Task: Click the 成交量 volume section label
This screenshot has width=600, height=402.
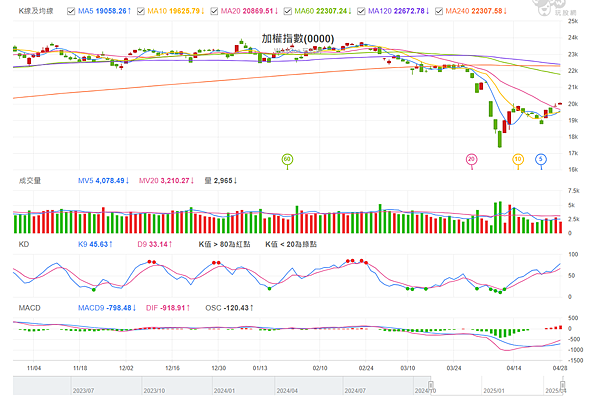Action: (x=30, y=181)
